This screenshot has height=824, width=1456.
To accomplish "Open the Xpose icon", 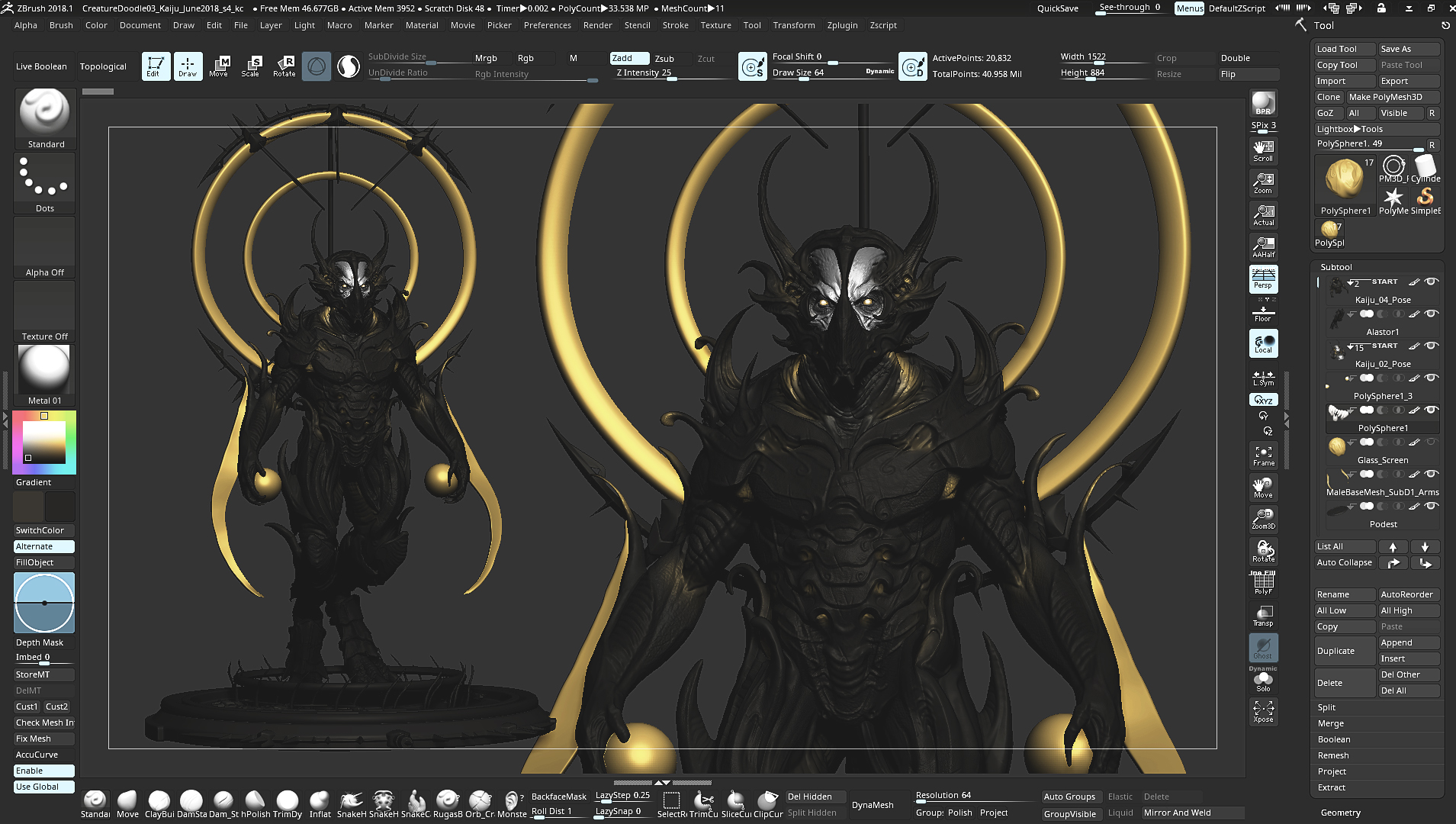I will click(1263, 711).
